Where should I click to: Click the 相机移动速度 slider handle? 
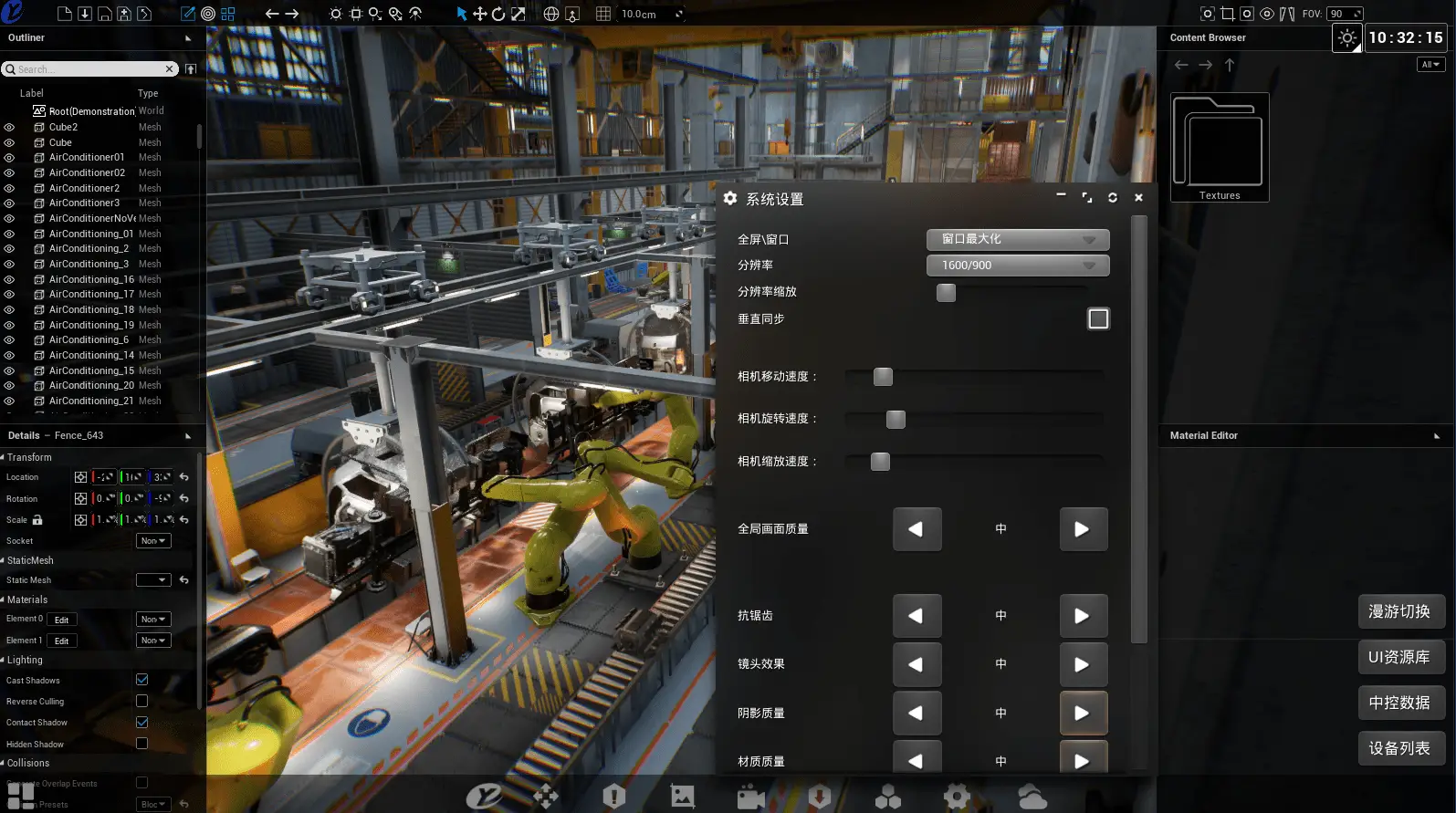click(x=883, y=377)
